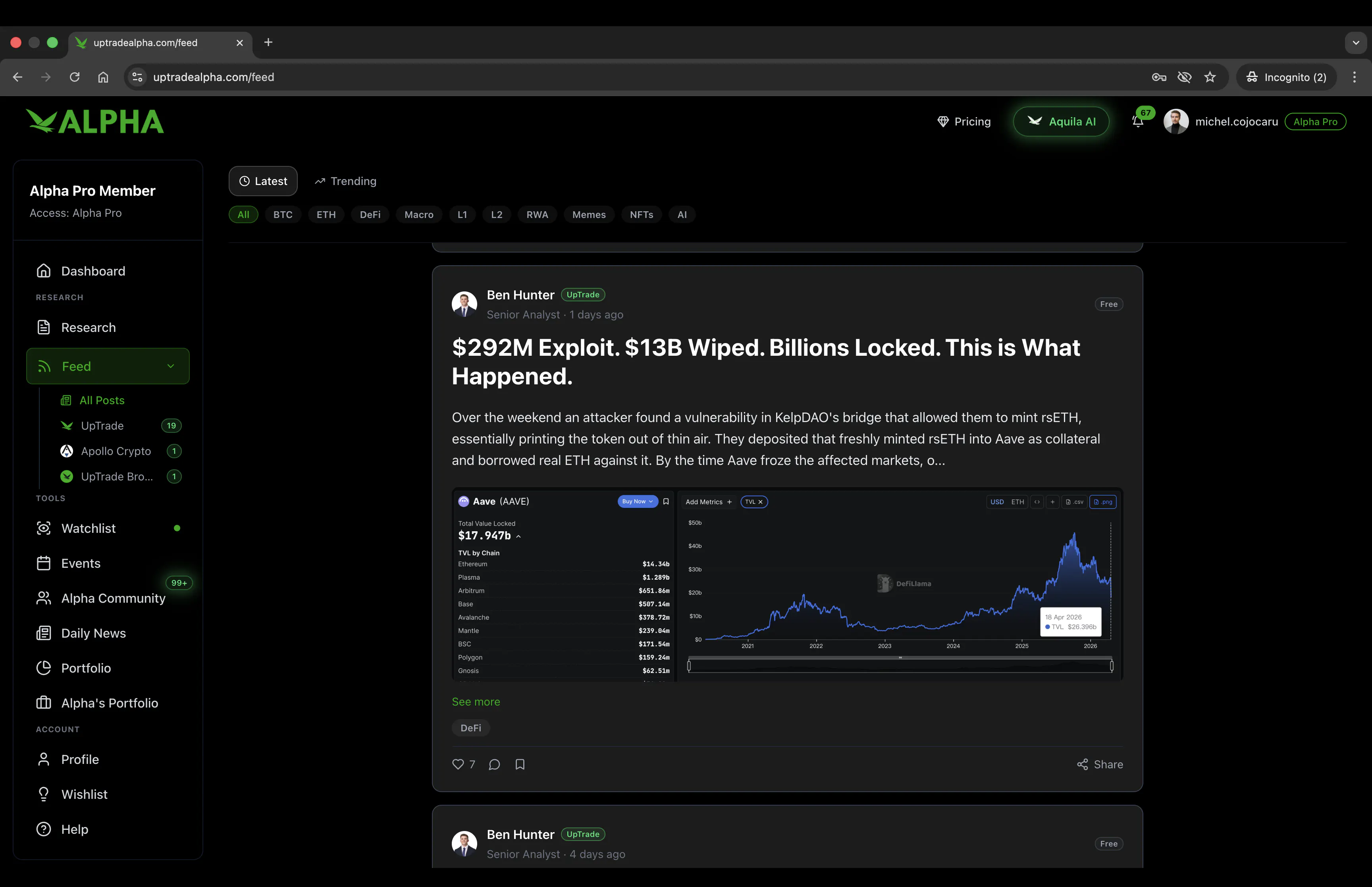This screenshot has width=1372, height=887.
Task: Open the $292M Exploit post title
Action: [x=766, y=362]
